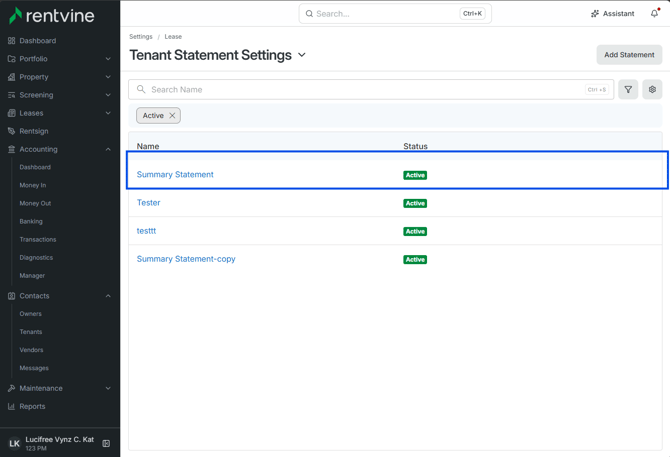670x457 pixels.
Task: Click the global Search field
Action: (395, 14)
